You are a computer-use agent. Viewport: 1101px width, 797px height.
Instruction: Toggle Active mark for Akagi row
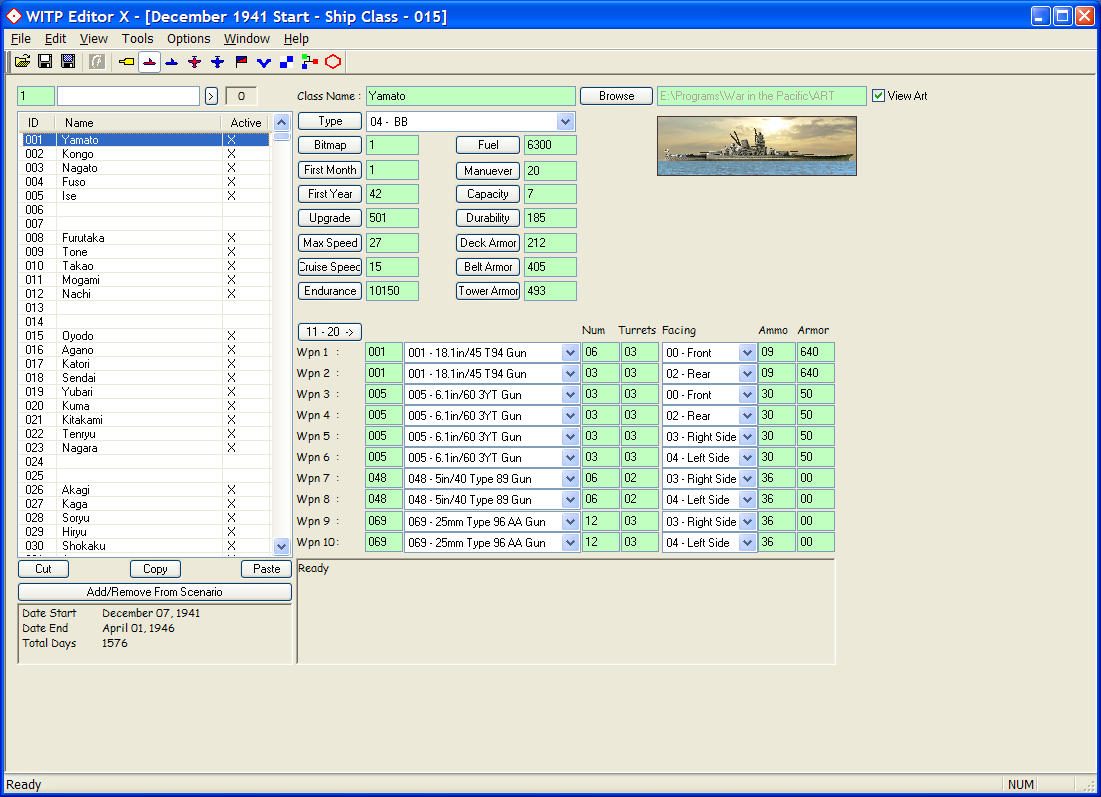(231, 489)
